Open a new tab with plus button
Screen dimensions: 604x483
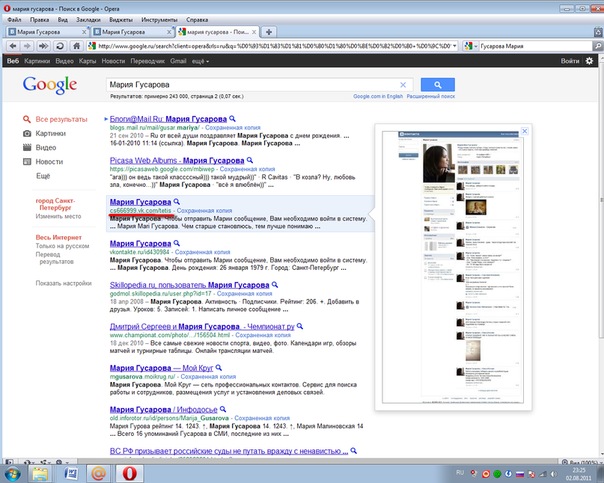tap(269, 32)
